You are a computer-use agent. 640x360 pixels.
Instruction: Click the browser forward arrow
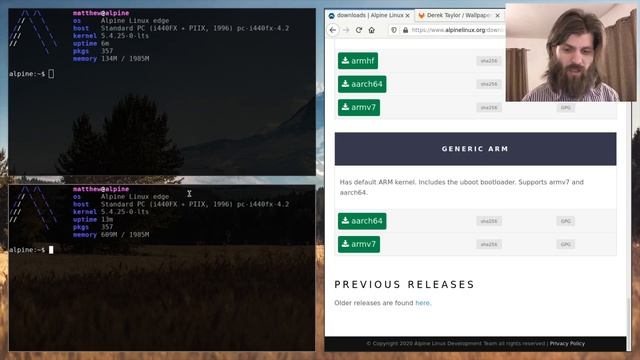pos(346,30)
